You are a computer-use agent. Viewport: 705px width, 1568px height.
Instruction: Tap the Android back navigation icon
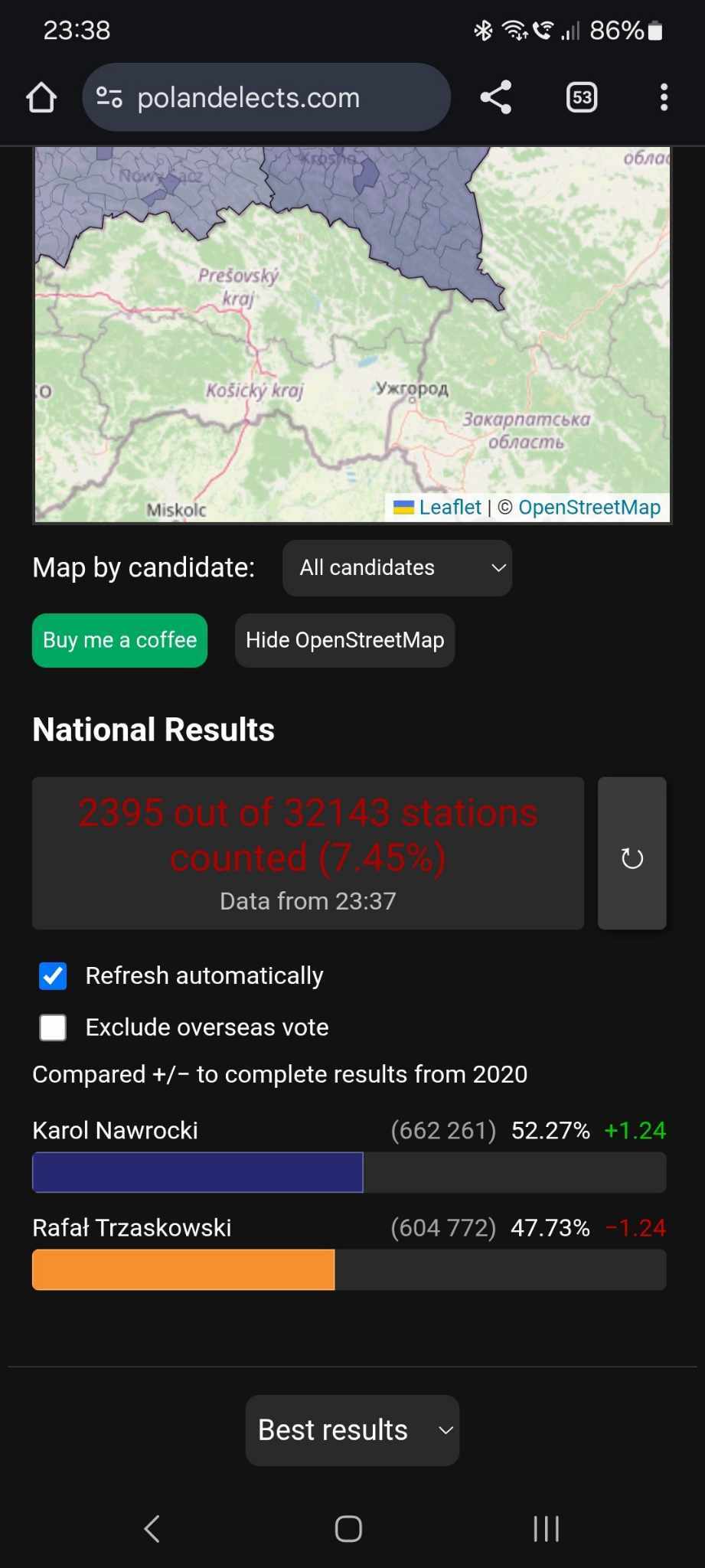click(152, 1528)
